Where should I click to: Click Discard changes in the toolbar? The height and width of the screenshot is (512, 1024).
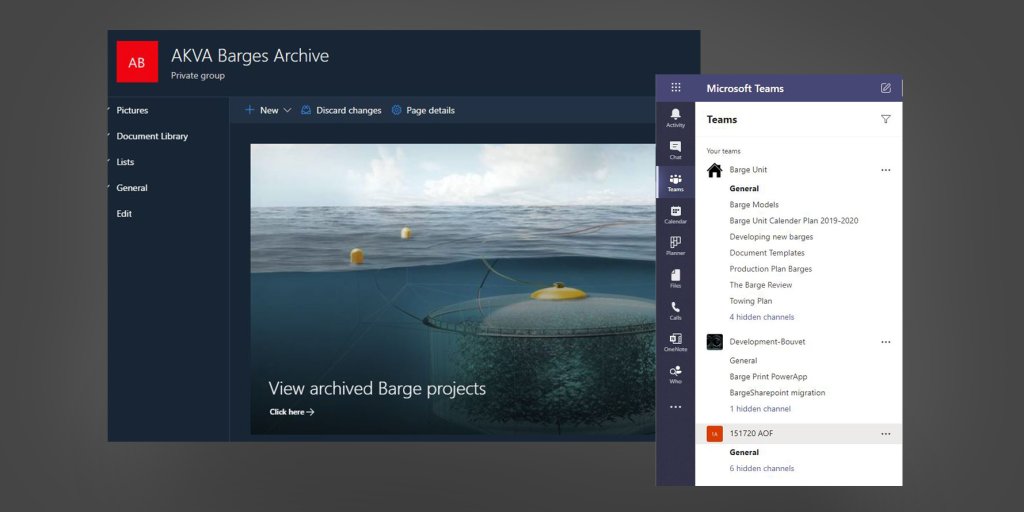341,110
